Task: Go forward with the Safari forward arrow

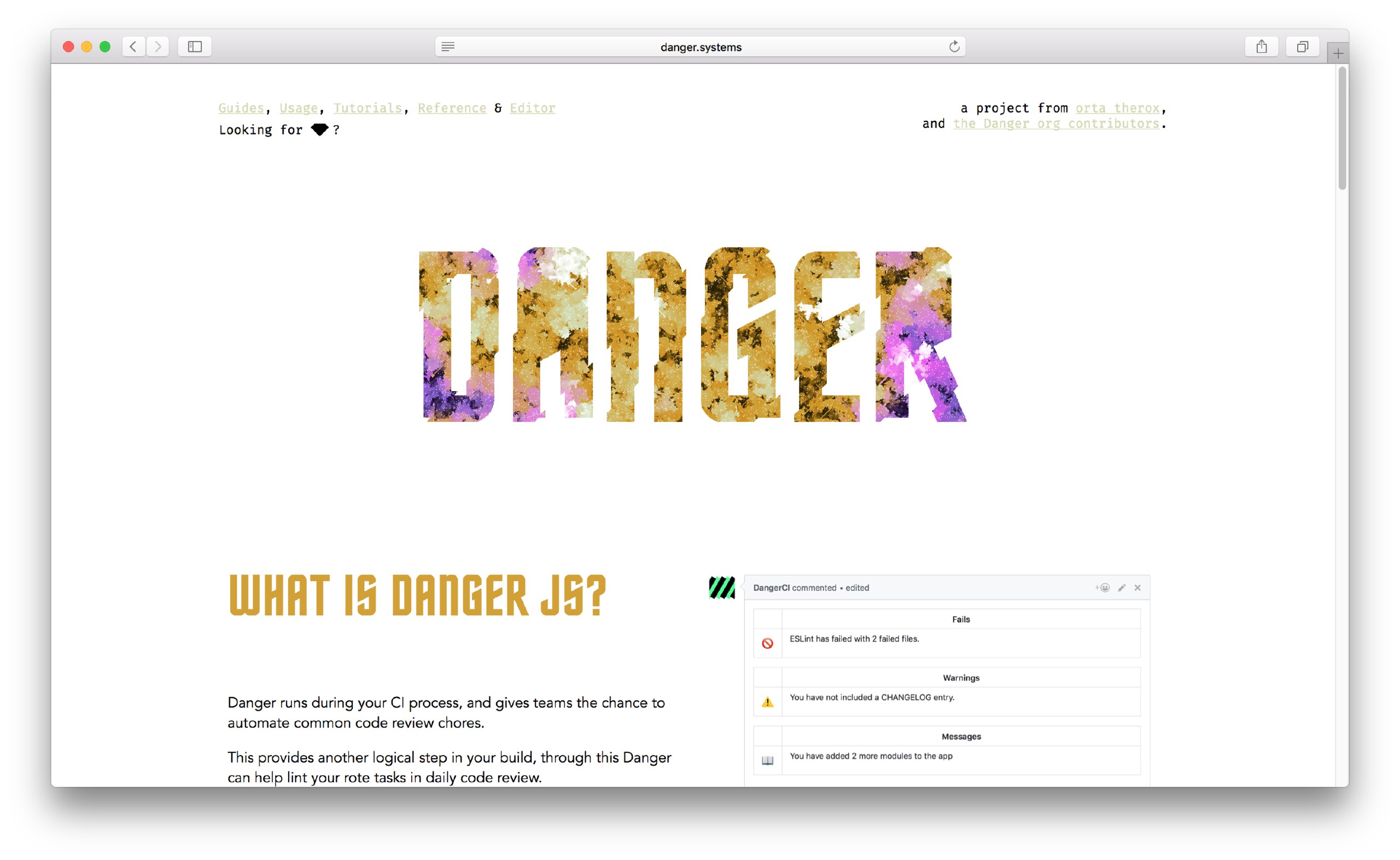Action: coord(158,47)
